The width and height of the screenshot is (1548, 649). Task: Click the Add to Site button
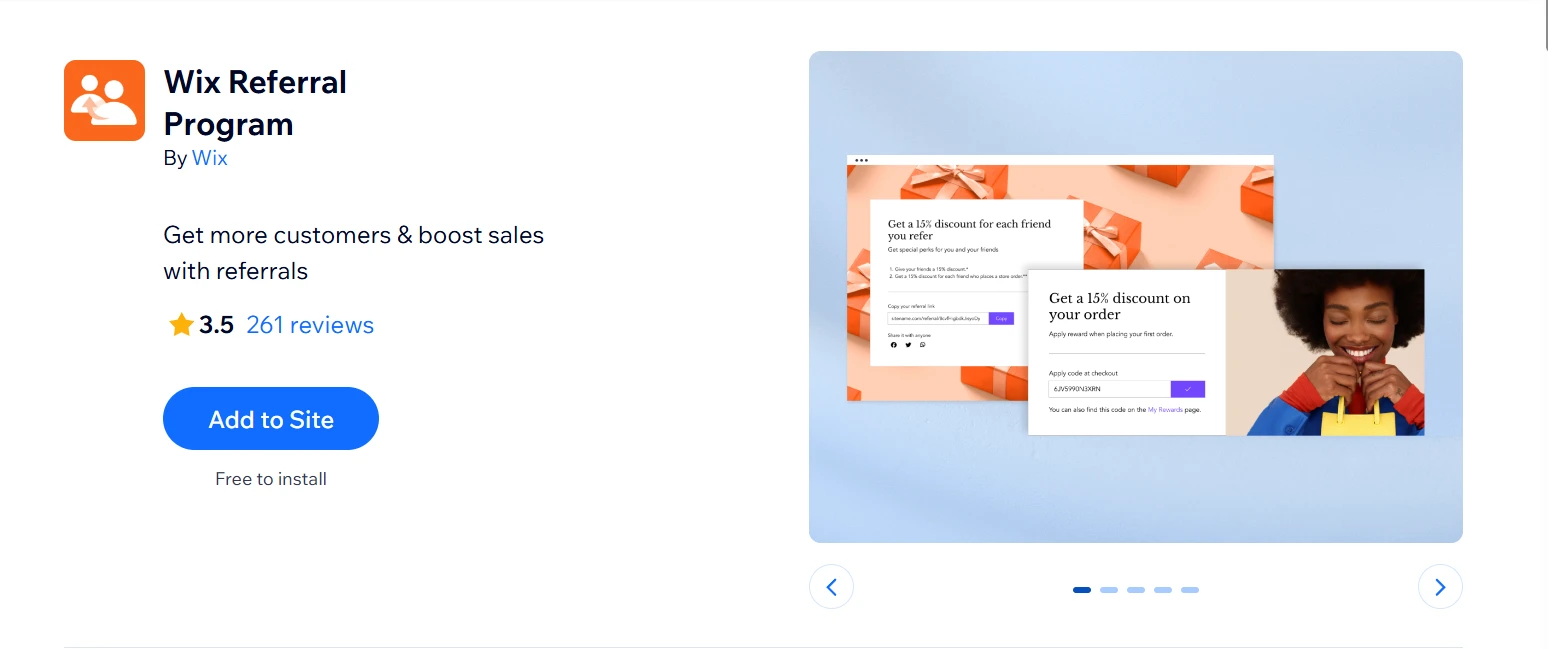pyautogui.click(x=271, y=419)
